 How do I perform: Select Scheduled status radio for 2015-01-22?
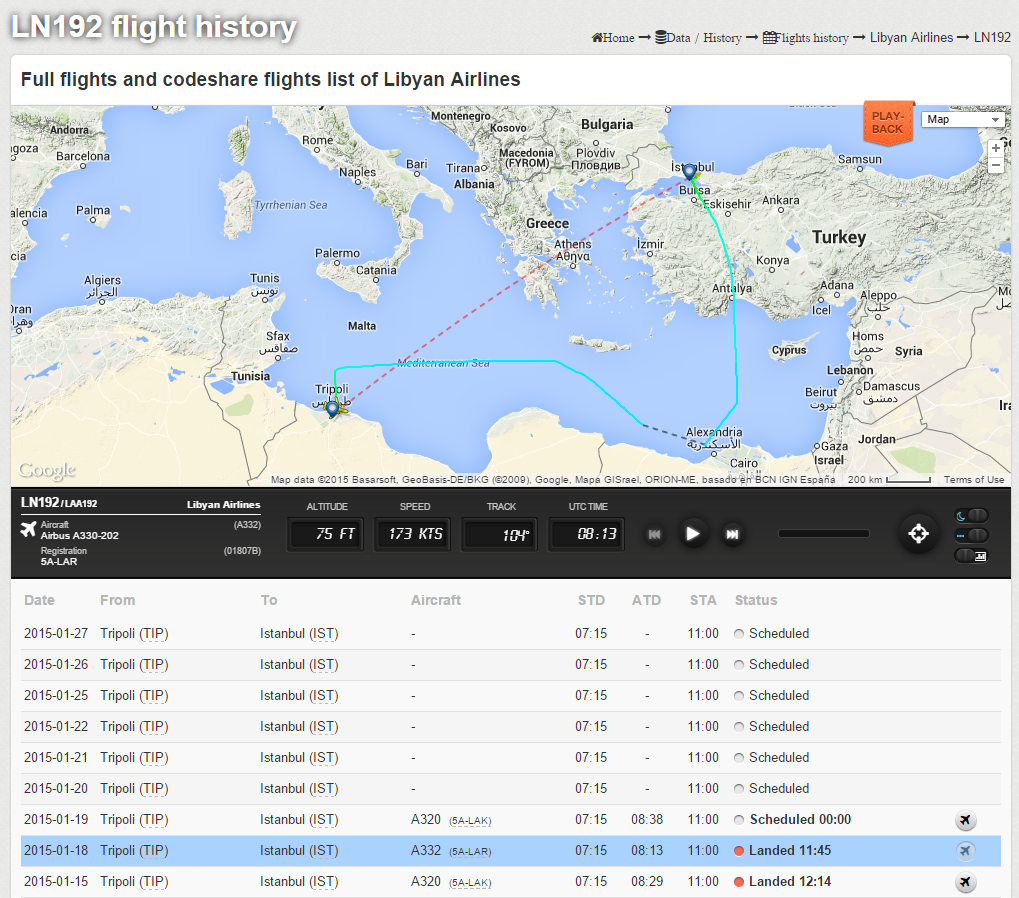[739, 727]
